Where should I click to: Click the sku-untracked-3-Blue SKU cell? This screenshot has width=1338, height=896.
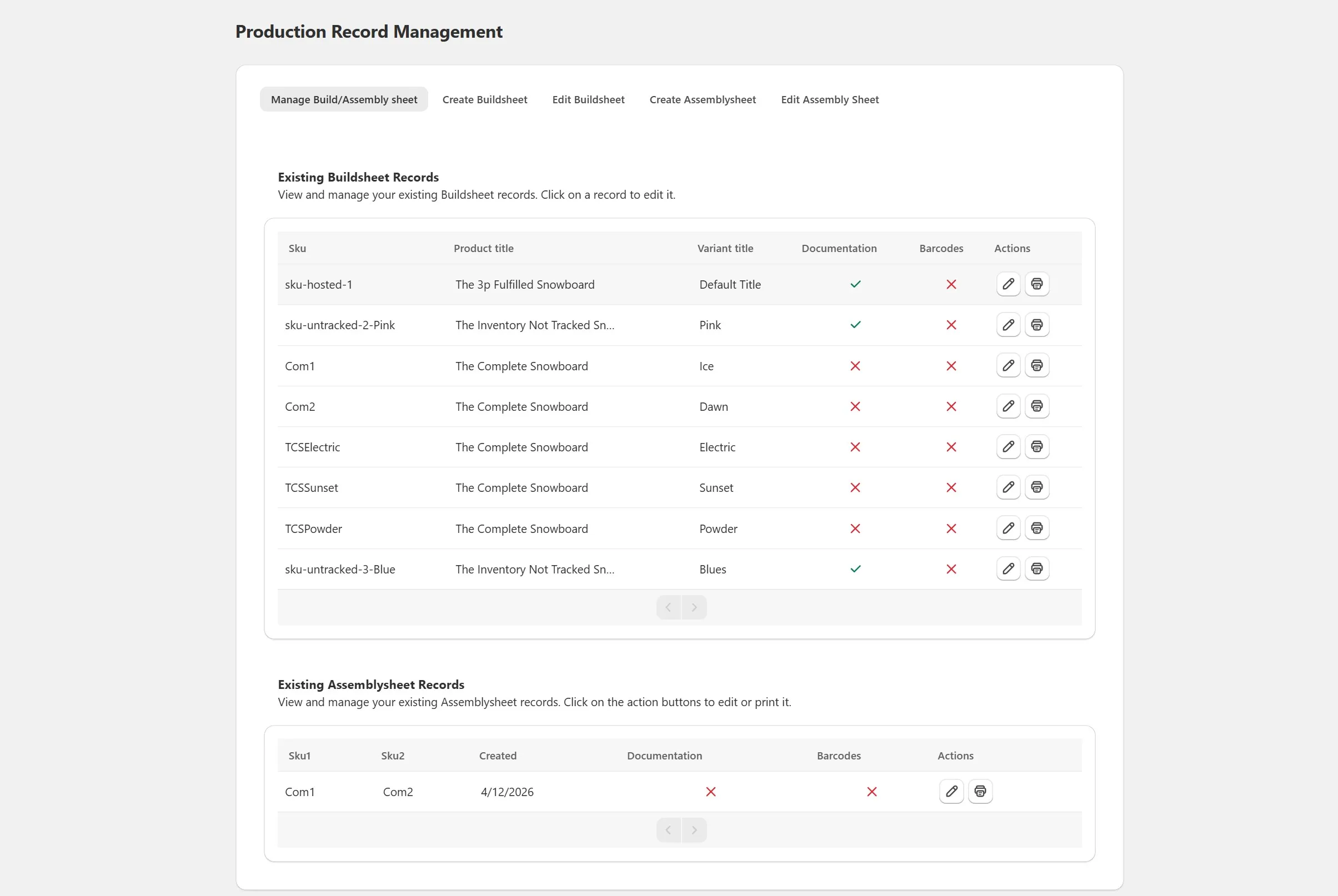[340, 570]
